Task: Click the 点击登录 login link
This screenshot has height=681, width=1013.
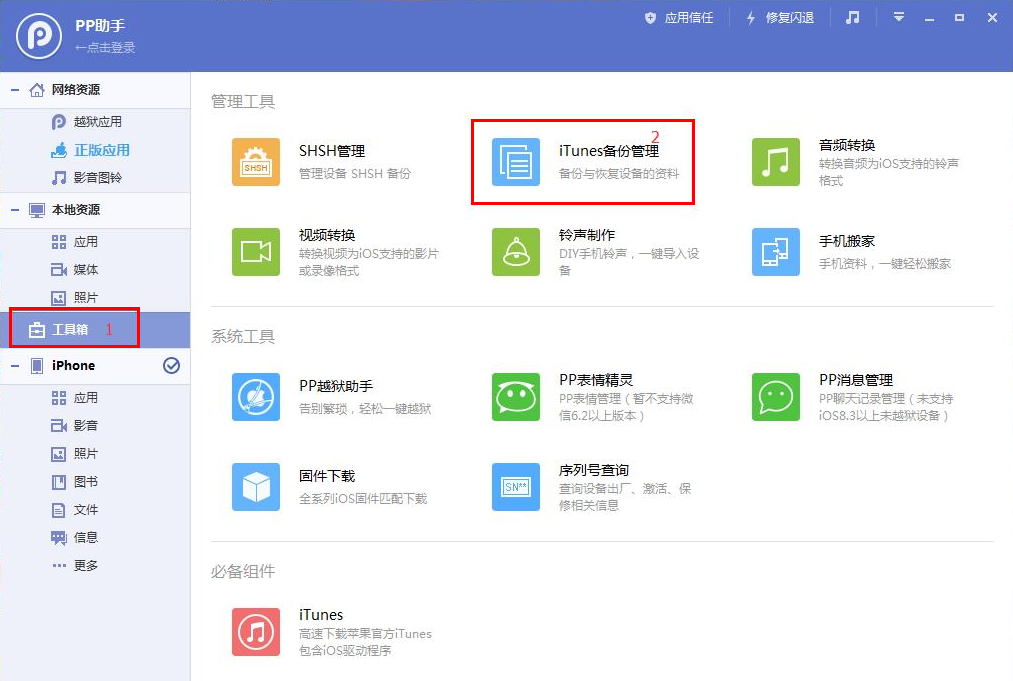Action: click(105, 47)
